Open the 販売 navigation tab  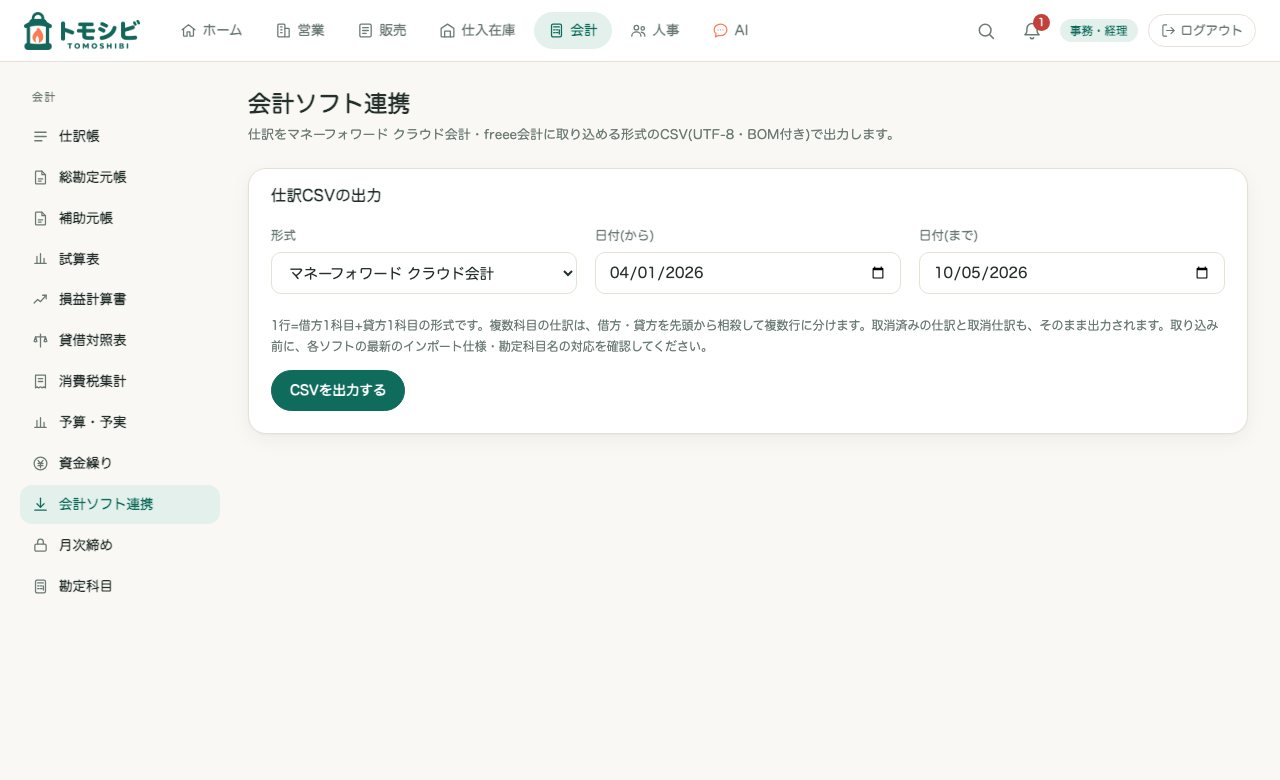coord(382,31)
